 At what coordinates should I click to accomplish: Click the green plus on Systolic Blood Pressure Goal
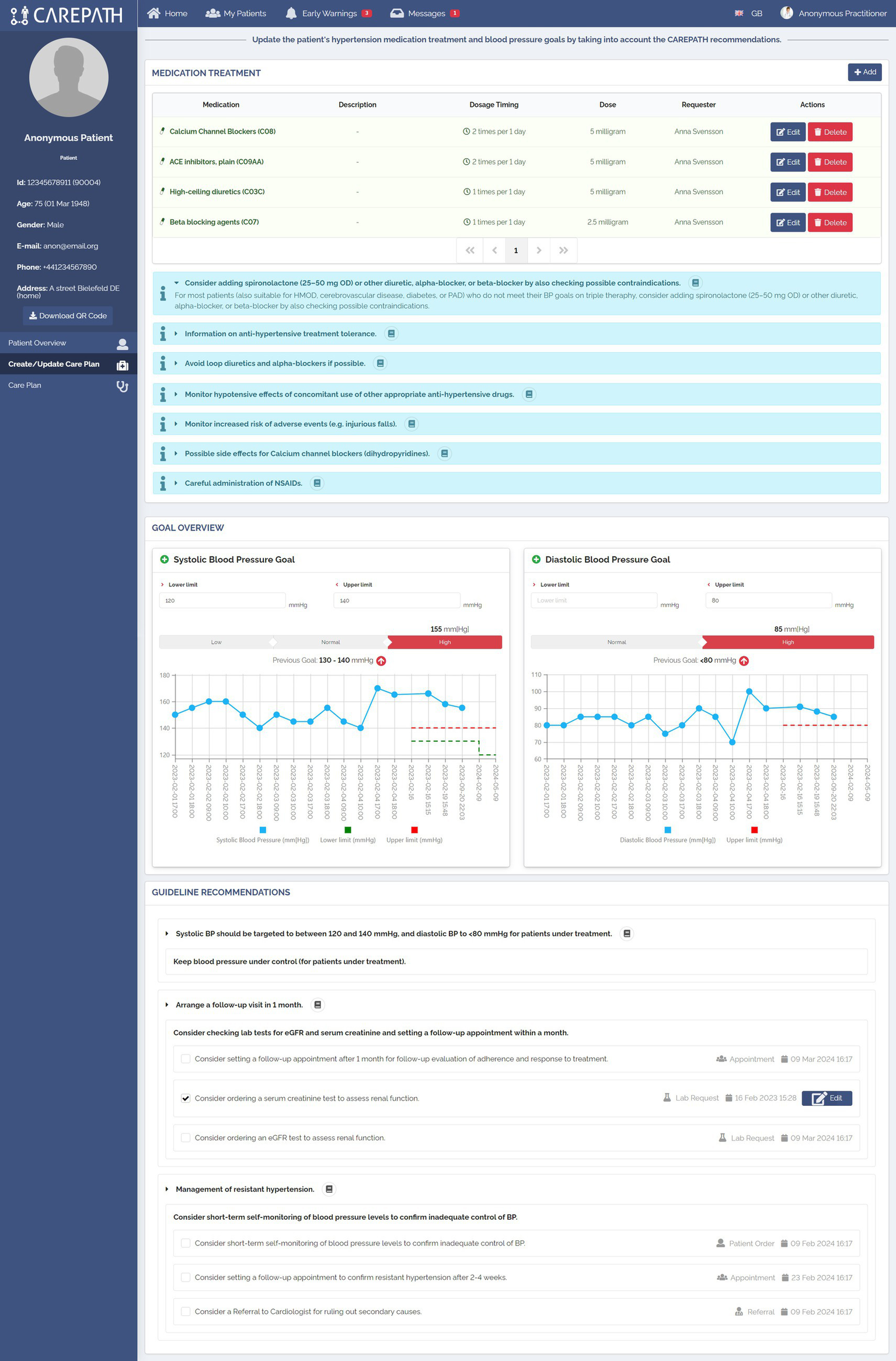165,559
